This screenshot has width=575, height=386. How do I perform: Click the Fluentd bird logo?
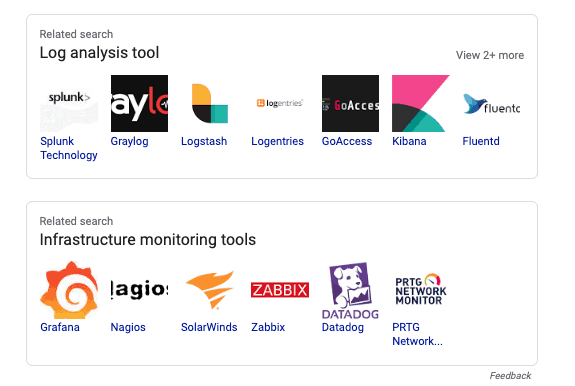(491, 104)
